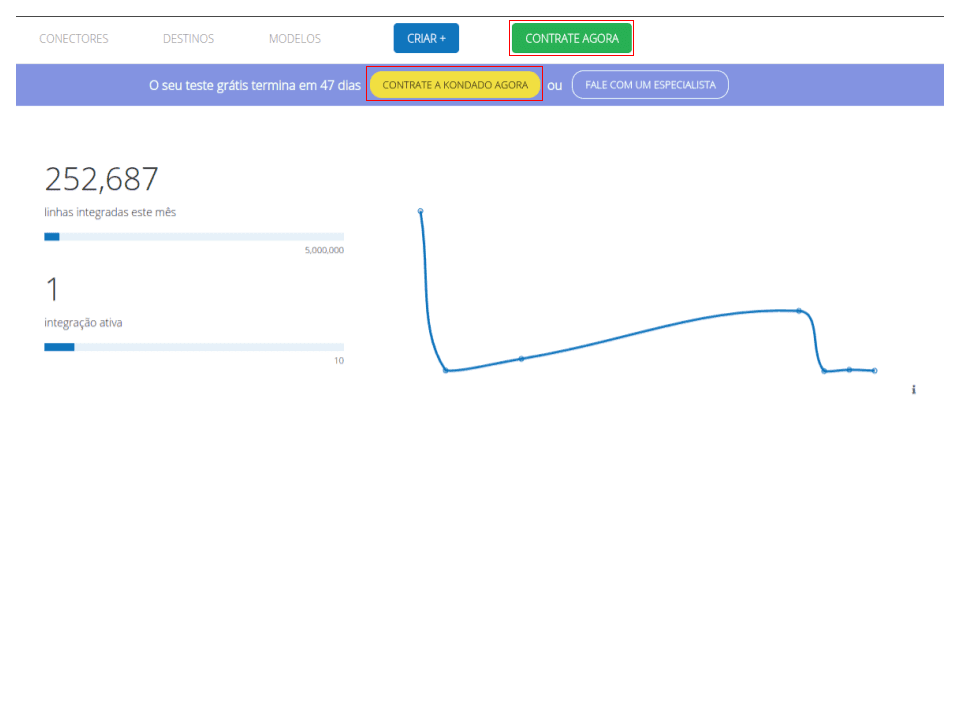Pick the data point just before the second drop
The height and width of the screenshot is (720, 960).
tap(798, 311)
